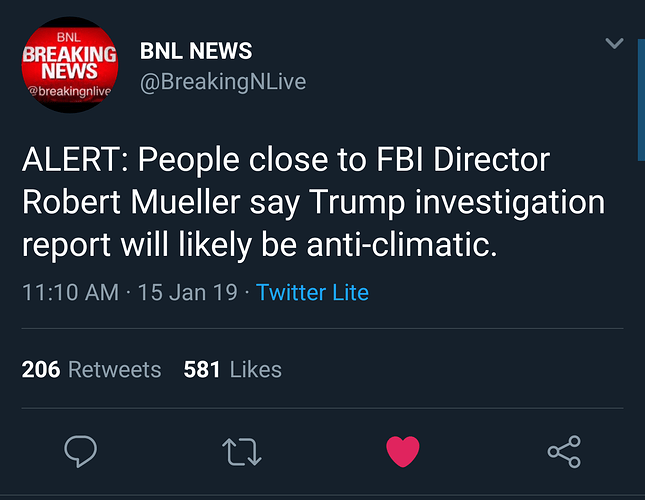Image resolution: width=645 pixels, height=500 pixels.
Task: Click the retweet arrows icon
Action: click(241, 451)
